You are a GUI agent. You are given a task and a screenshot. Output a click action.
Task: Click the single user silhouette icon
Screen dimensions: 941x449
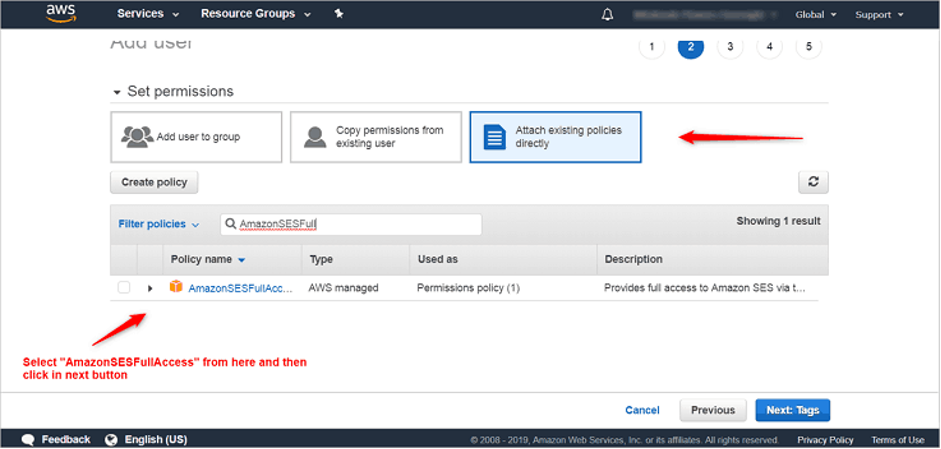(x=315, y=137)
